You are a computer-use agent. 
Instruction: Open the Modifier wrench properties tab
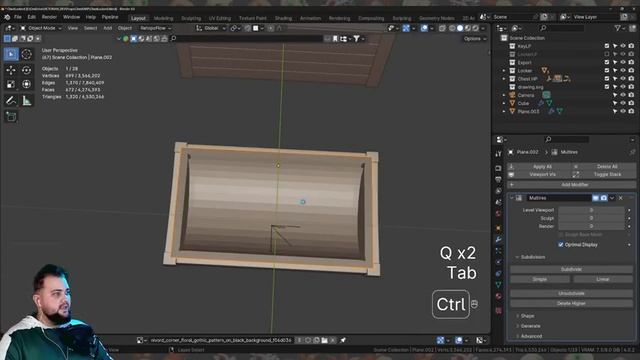click(x=498, y=239)
